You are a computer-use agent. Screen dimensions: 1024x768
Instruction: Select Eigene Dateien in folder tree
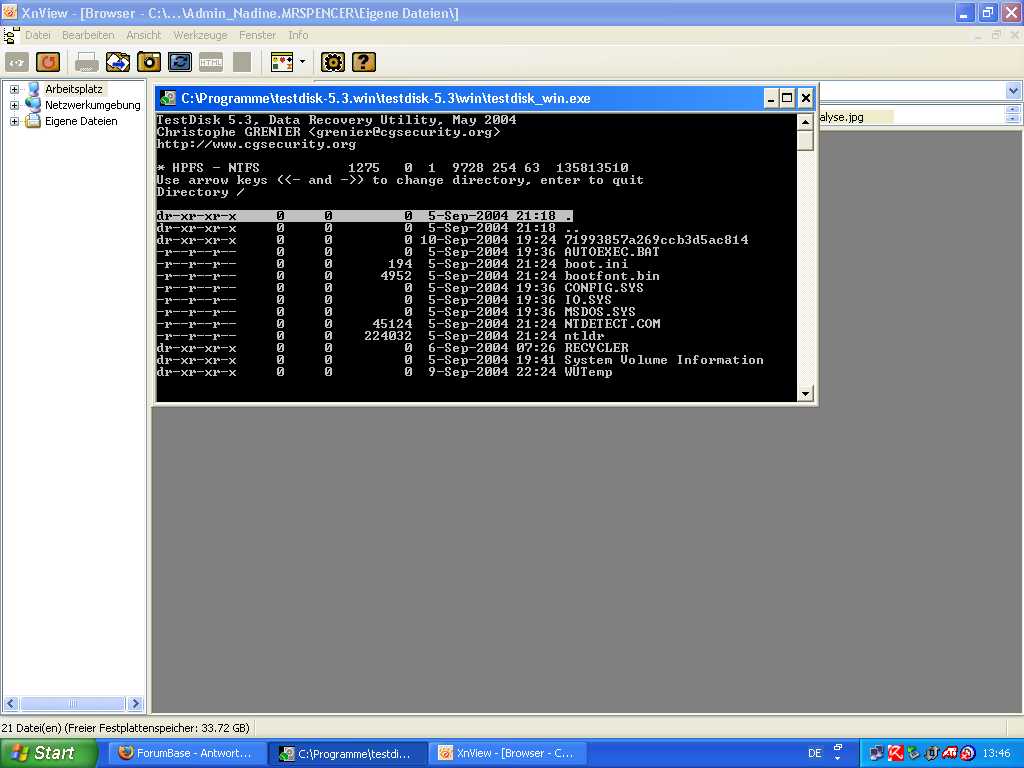coord(81,121)
